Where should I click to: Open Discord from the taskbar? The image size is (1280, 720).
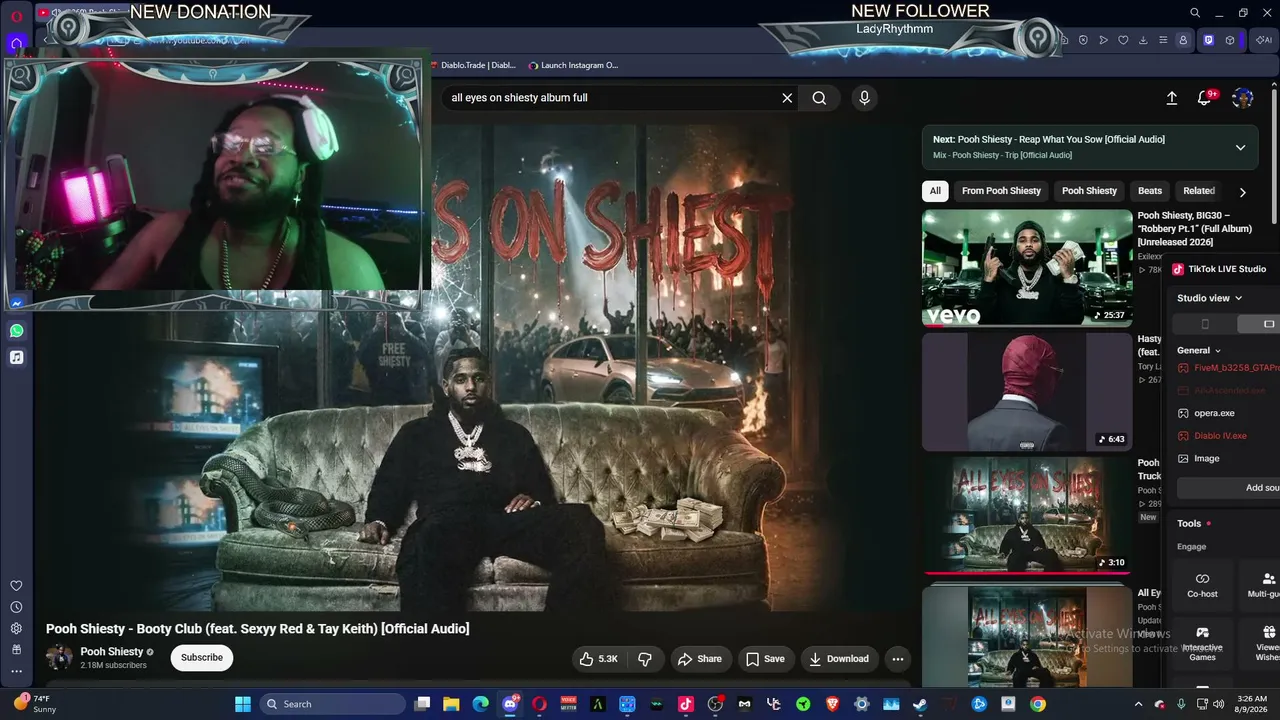coord(510,704)
